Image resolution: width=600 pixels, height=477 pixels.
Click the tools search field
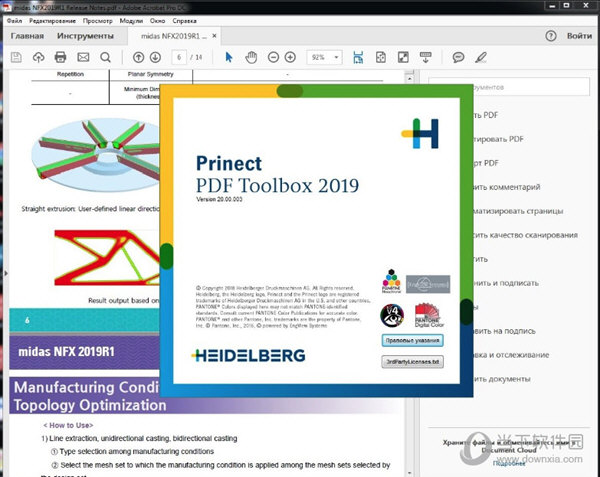(509, 87)
